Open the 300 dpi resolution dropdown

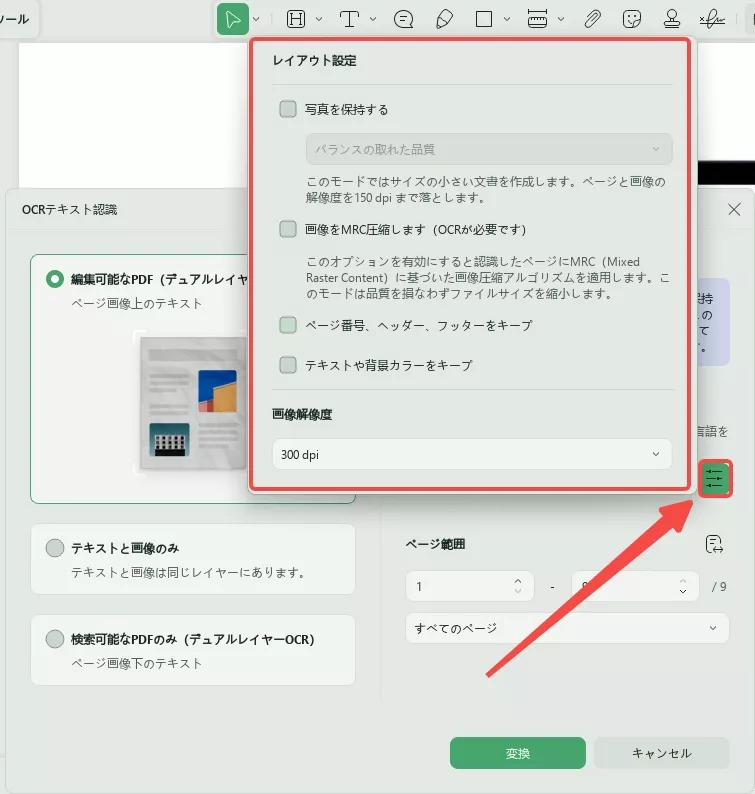pyautogui.click(x=472, y=454)
